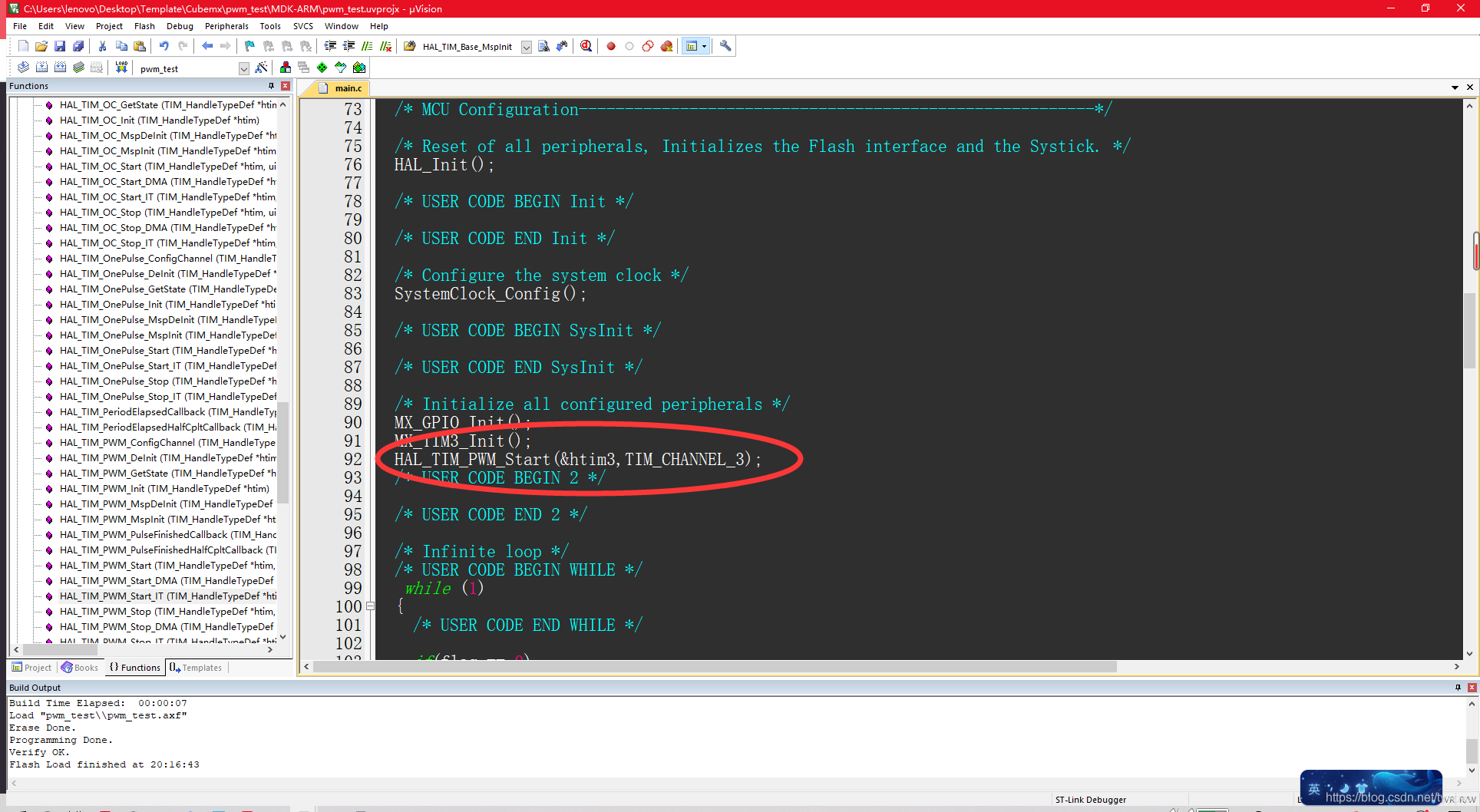The image size is (1480, 812).
Task: Open Manage Run-Time Environment green diamond
Action: (322, 68)
